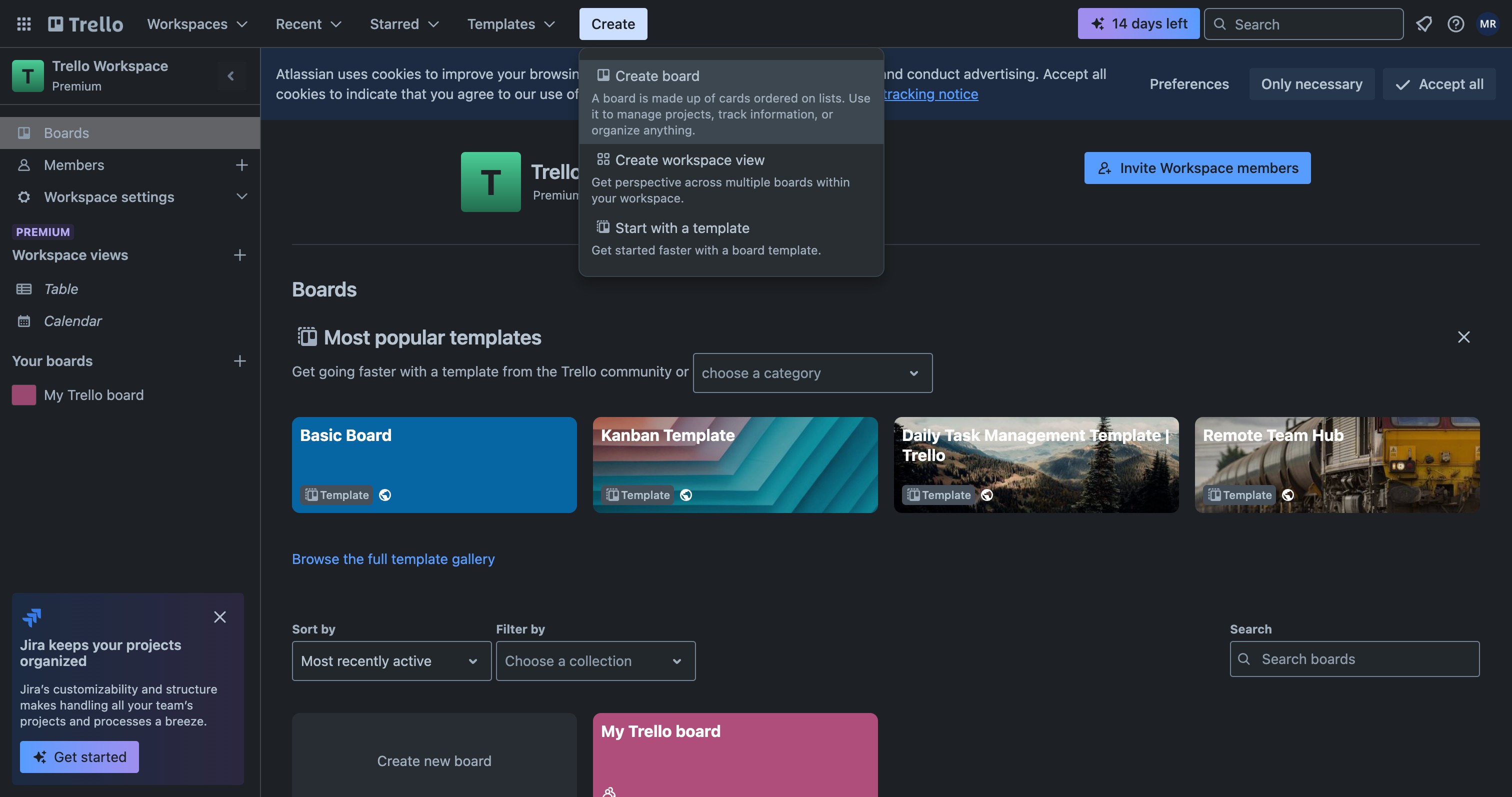Screen dimensions: 1512x797
Task: Select Create workspace view option
Action: pos(731,178)
